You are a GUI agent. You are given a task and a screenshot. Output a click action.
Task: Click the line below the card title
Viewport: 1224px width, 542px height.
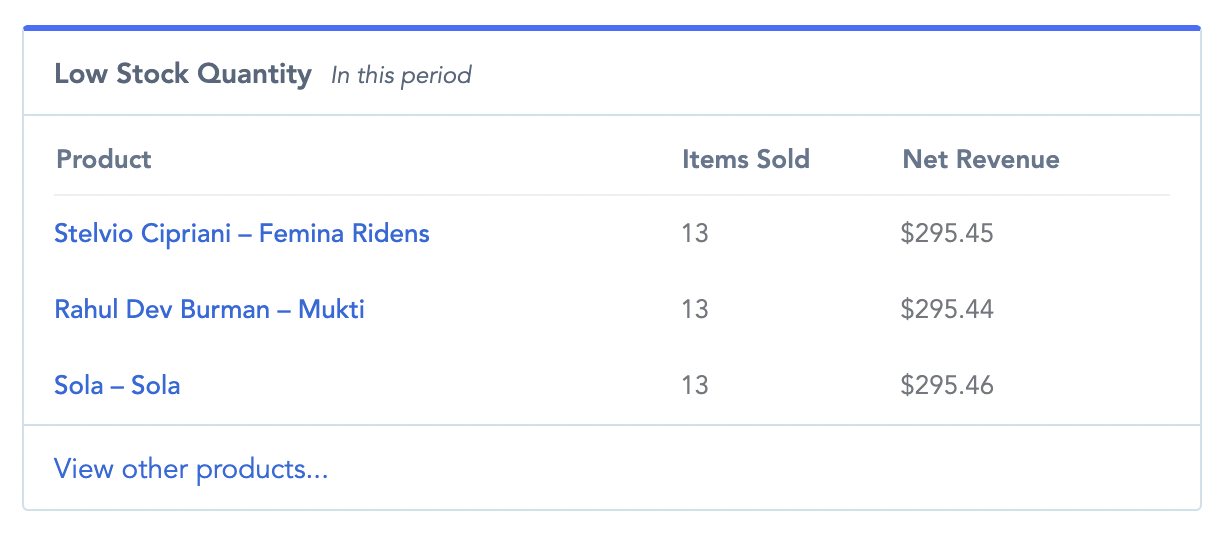click(x=612, y=115)
